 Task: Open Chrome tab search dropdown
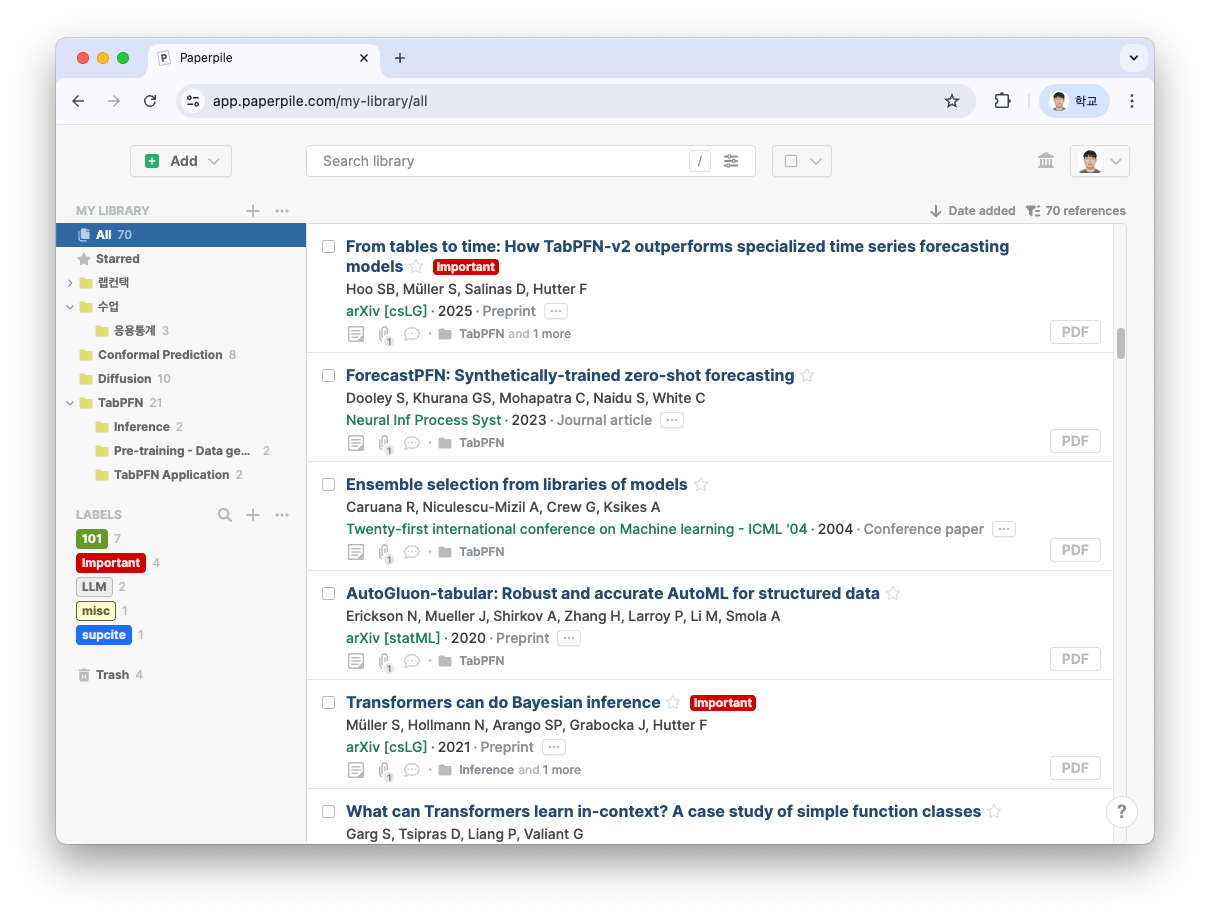(x=1133, y=58)
